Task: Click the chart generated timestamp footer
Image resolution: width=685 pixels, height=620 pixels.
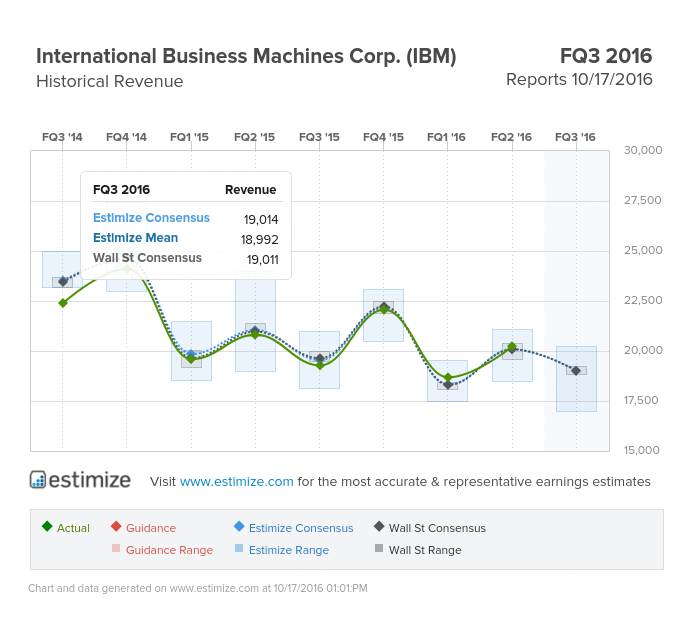Action: [197, 588]
